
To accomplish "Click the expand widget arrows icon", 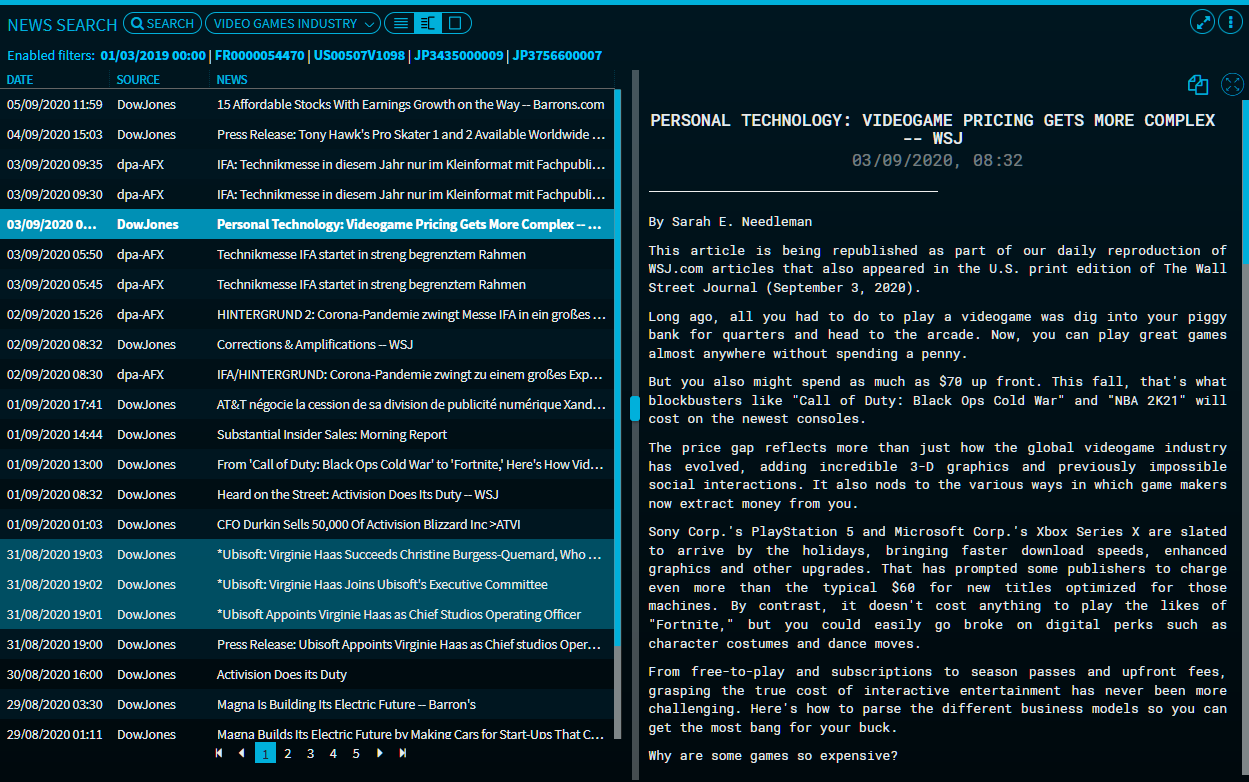I will 1202,22.
